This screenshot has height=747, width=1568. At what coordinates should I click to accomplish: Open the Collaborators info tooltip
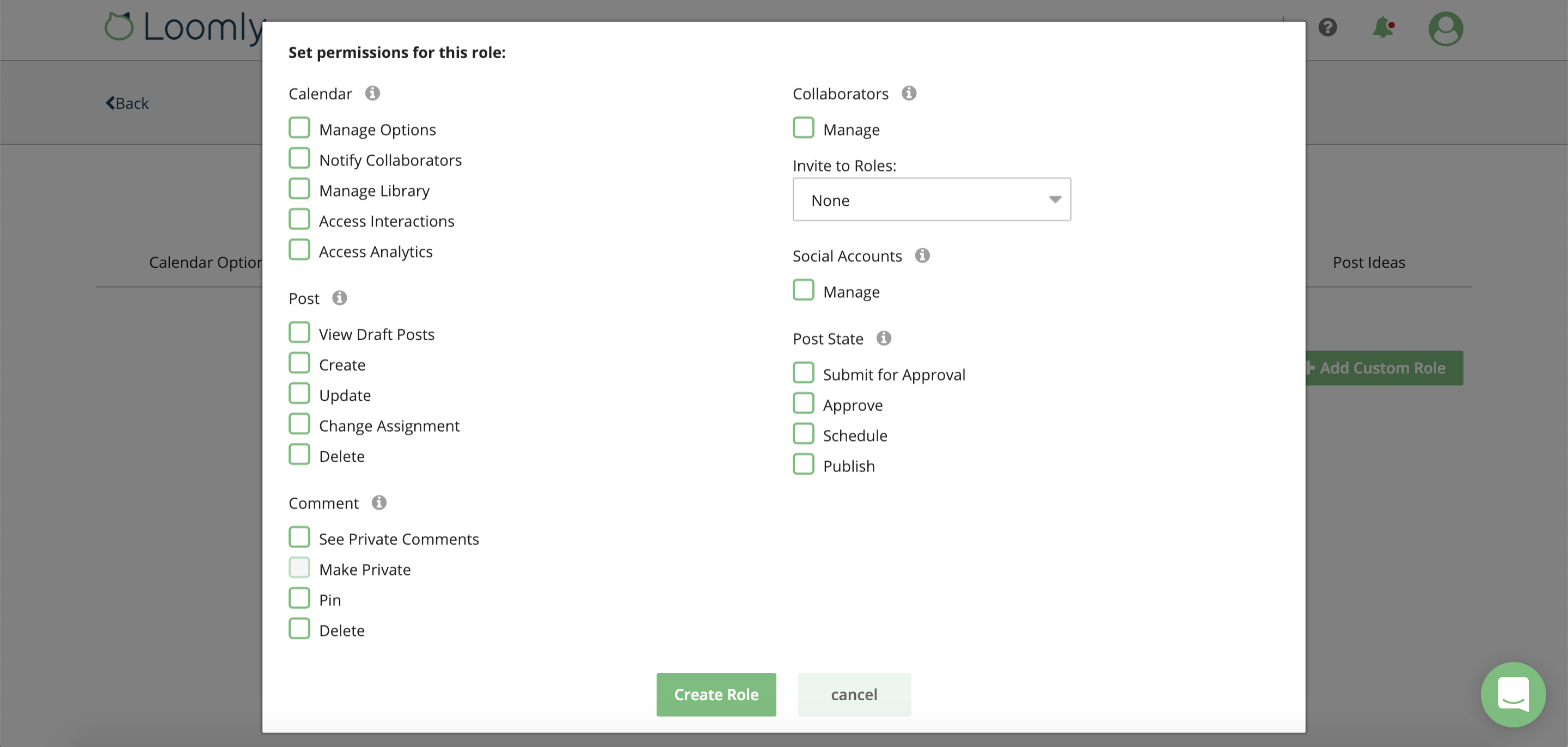coord(909,93)
